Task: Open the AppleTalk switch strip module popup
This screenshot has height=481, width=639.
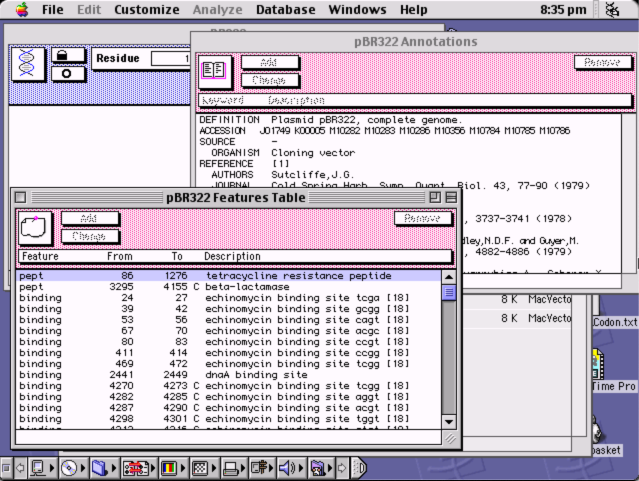Action: pyautogui.click(x=39, y=468)
